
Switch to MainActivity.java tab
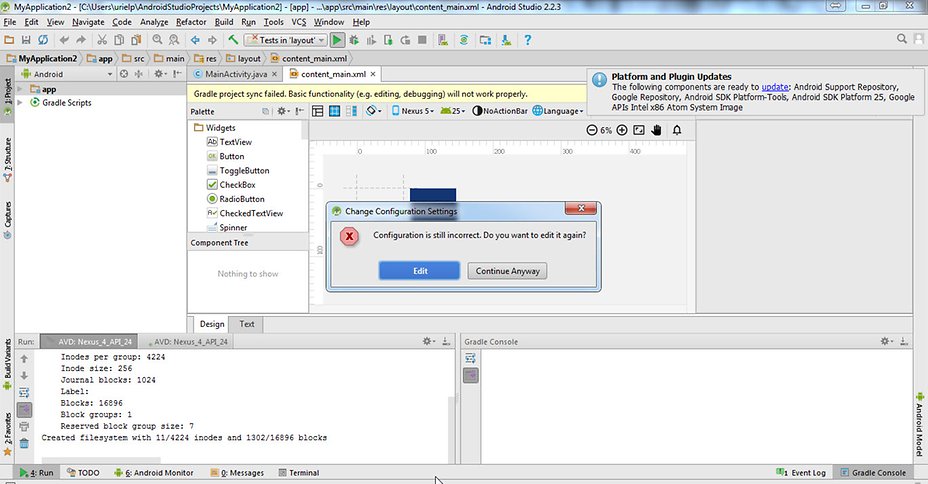coord(235,74)
